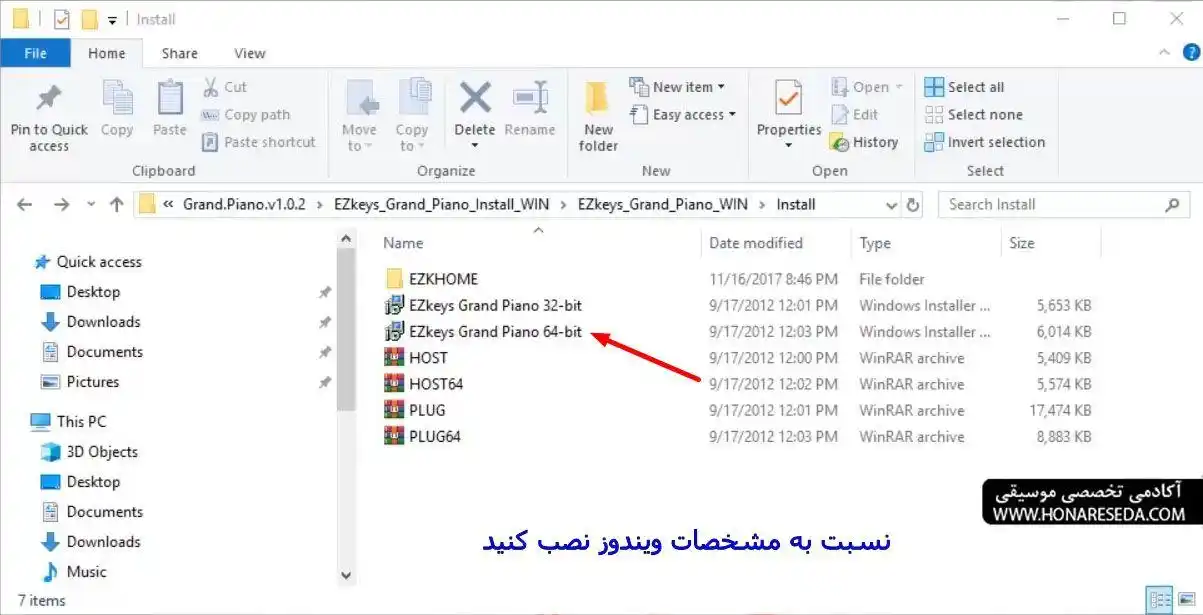
Task: Click the red X Delete icon
Action: tap(475, 97)
